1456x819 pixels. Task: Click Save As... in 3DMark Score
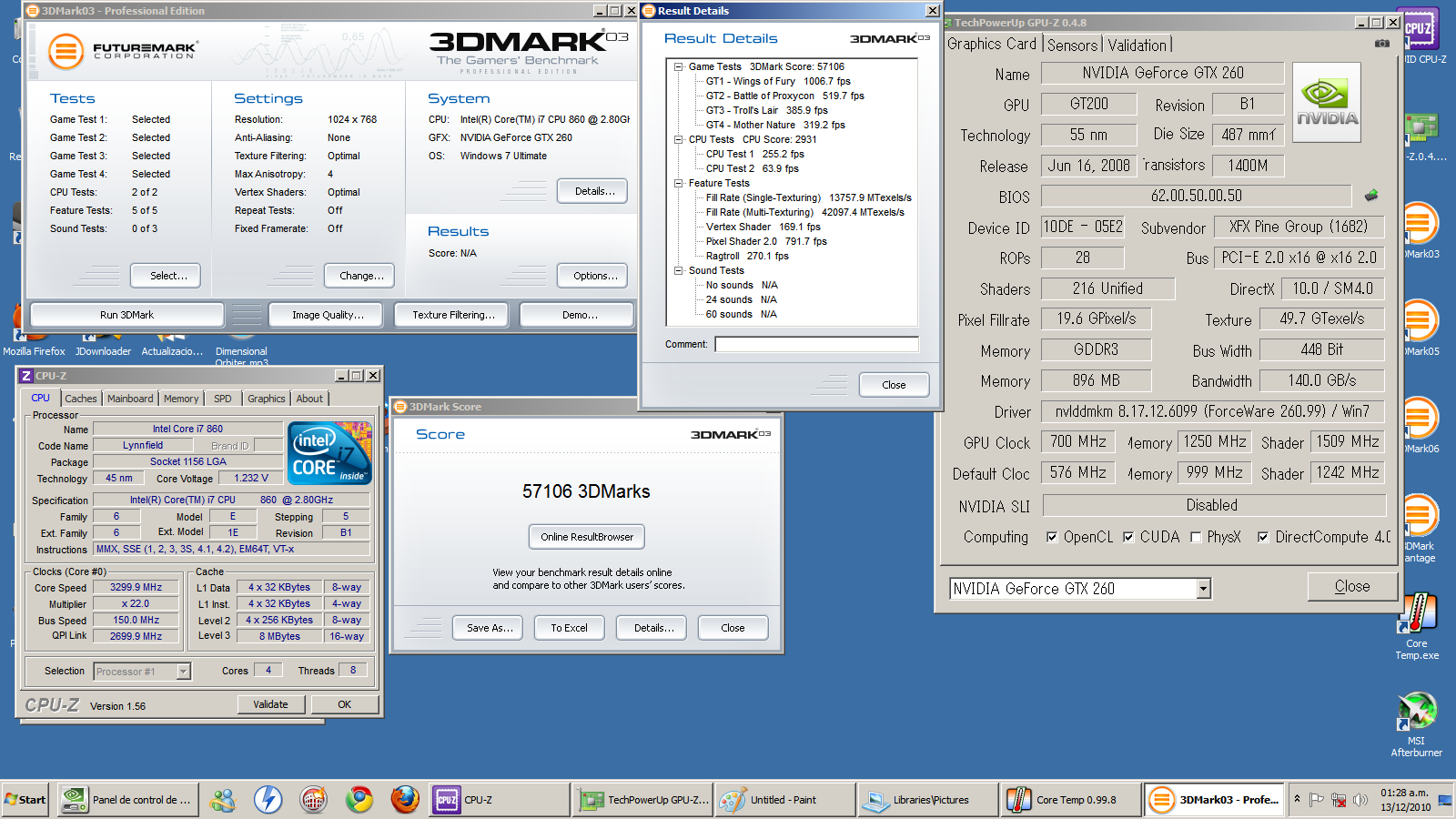click(x=490, y=628)
